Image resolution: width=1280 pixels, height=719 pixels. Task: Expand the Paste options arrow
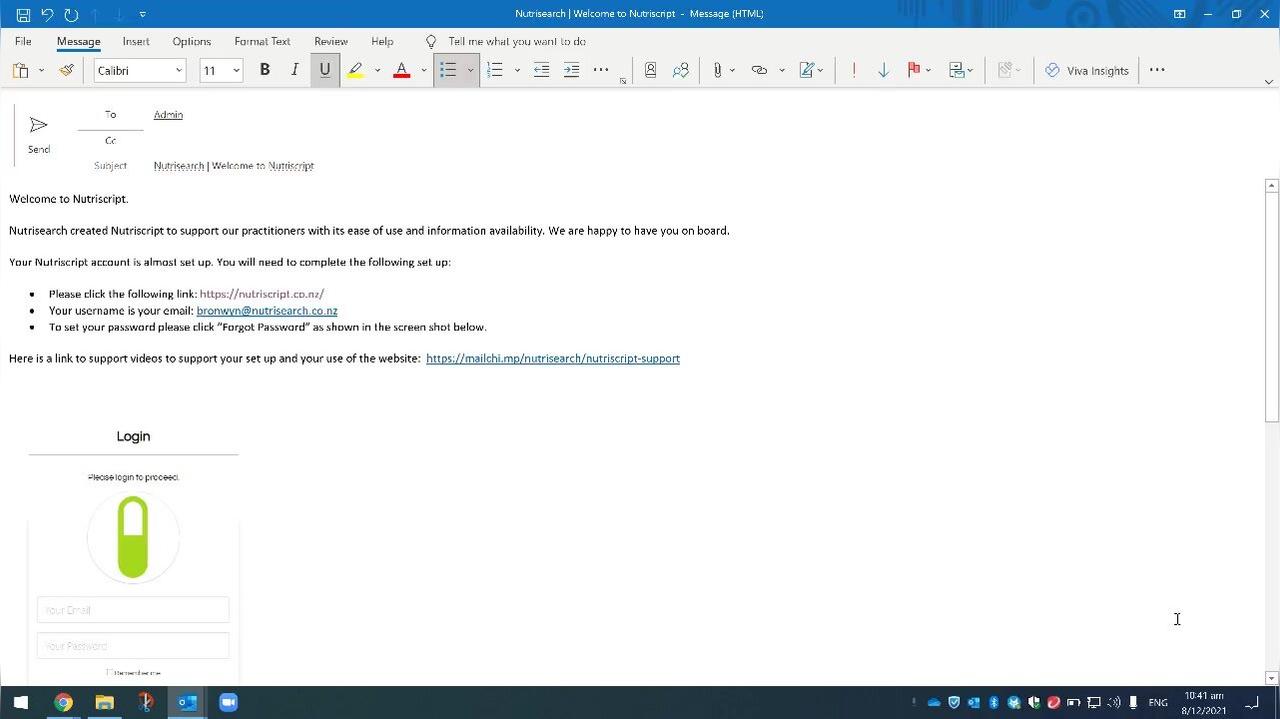(x=41, y=70)
